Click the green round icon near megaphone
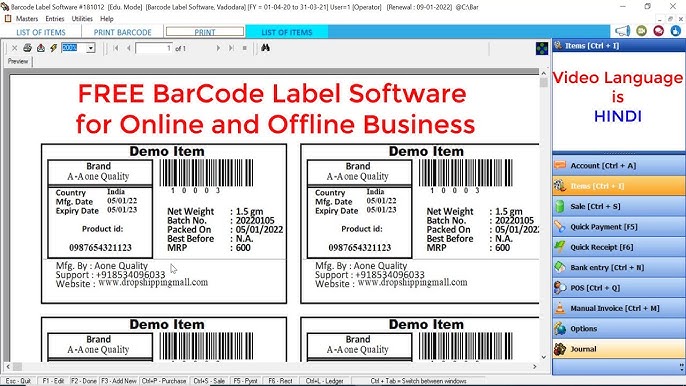The height and width of the screenshot is (386, 686). [641, 31]
